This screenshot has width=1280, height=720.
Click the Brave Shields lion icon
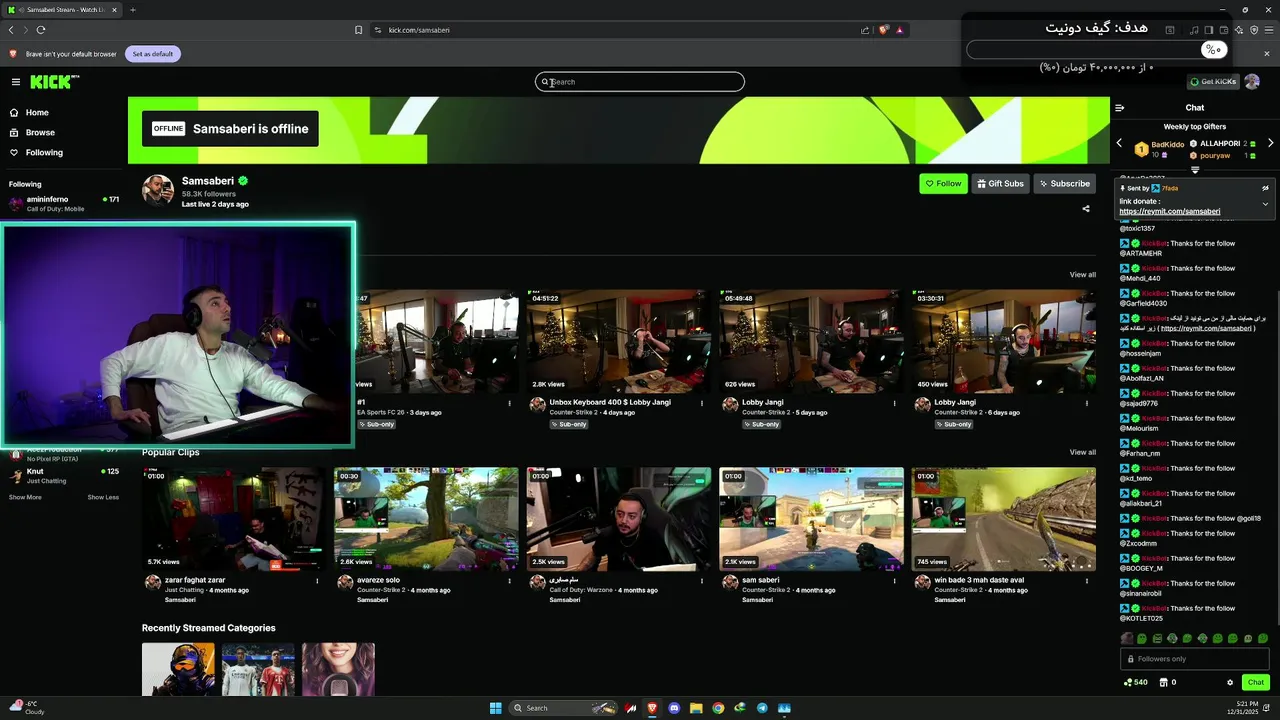point(883,30)
